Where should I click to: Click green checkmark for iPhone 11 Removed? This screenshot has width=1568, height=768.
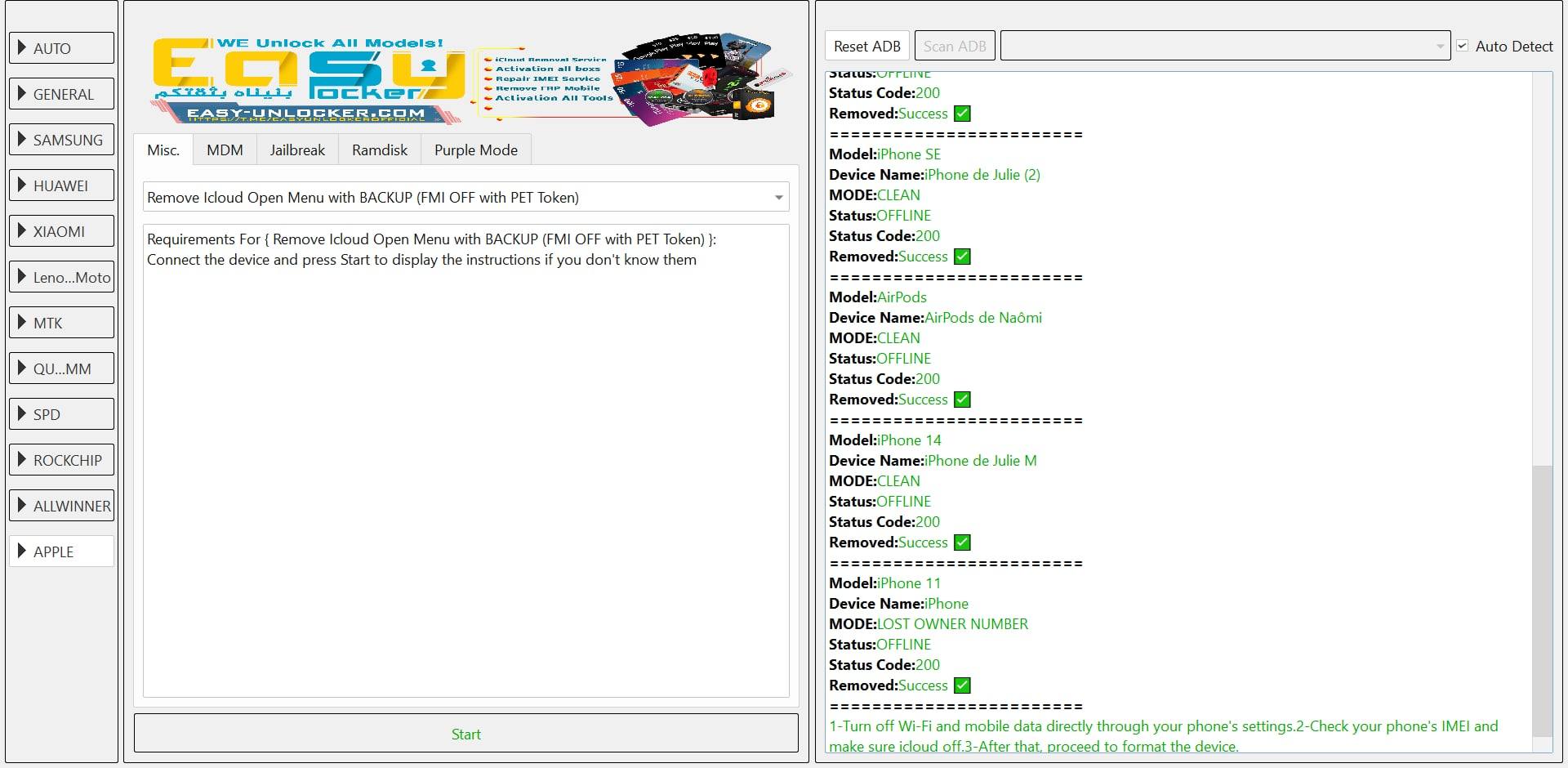coord(962,685)
